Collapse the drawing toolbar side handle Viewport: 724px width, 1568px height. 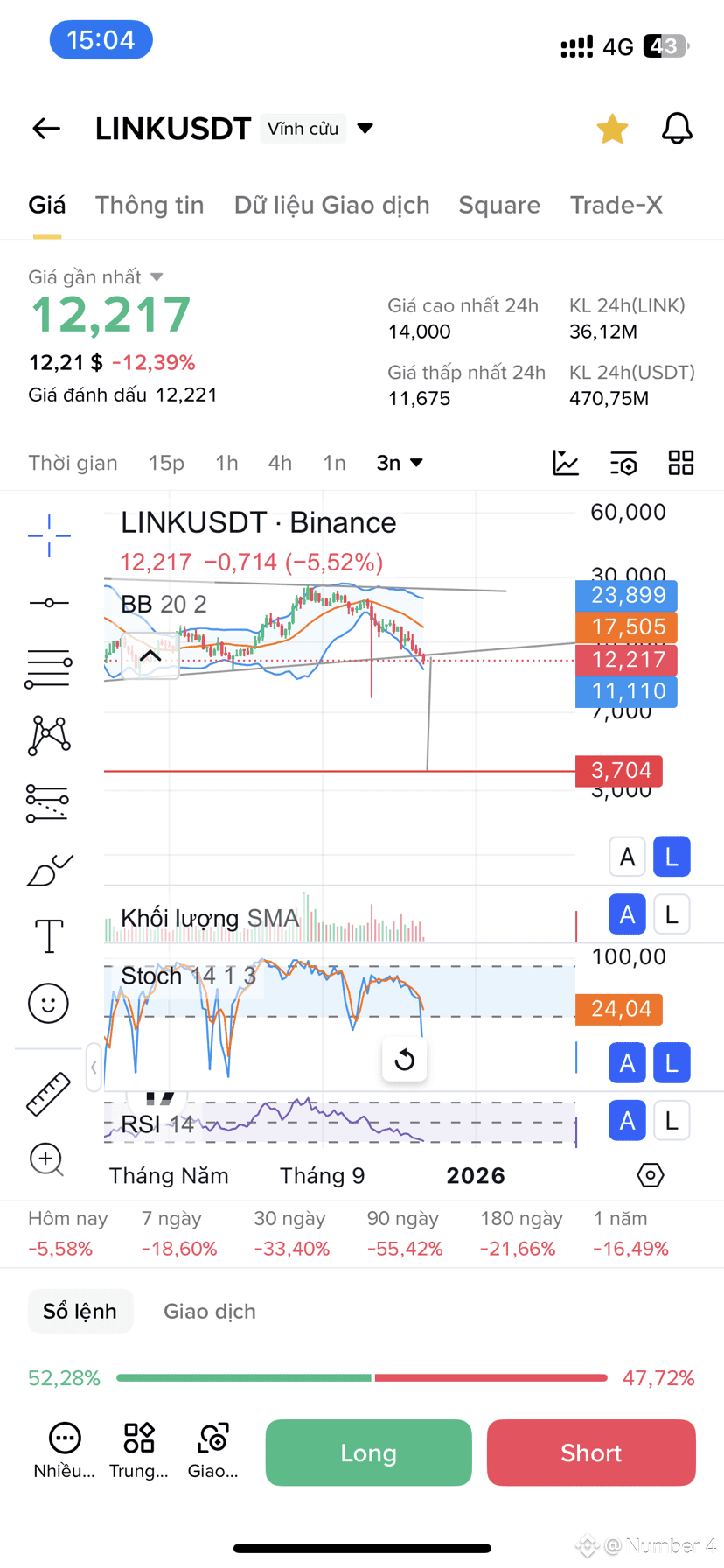(94, 1067)
